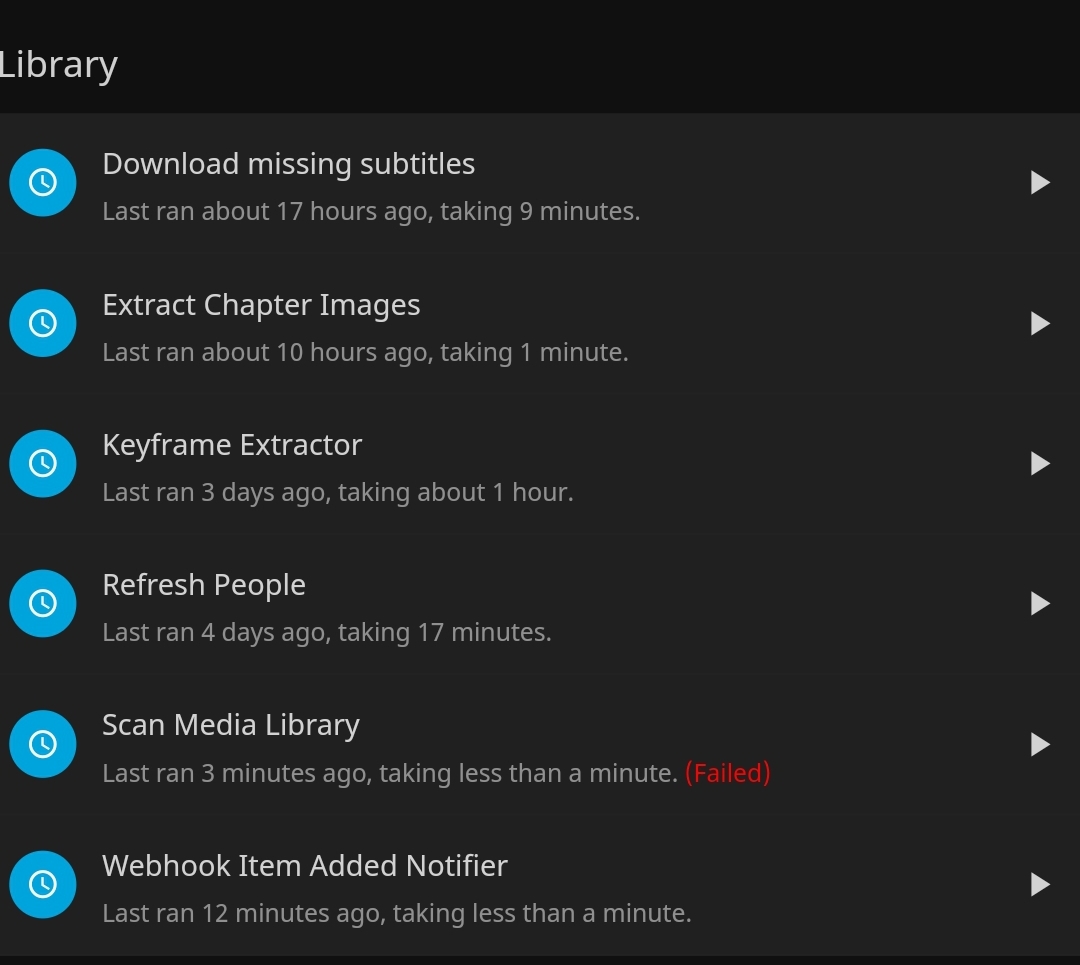The image size is (1080, 965).
Task: Open the Download missing subtitles task details
Action: click(289, 163)
